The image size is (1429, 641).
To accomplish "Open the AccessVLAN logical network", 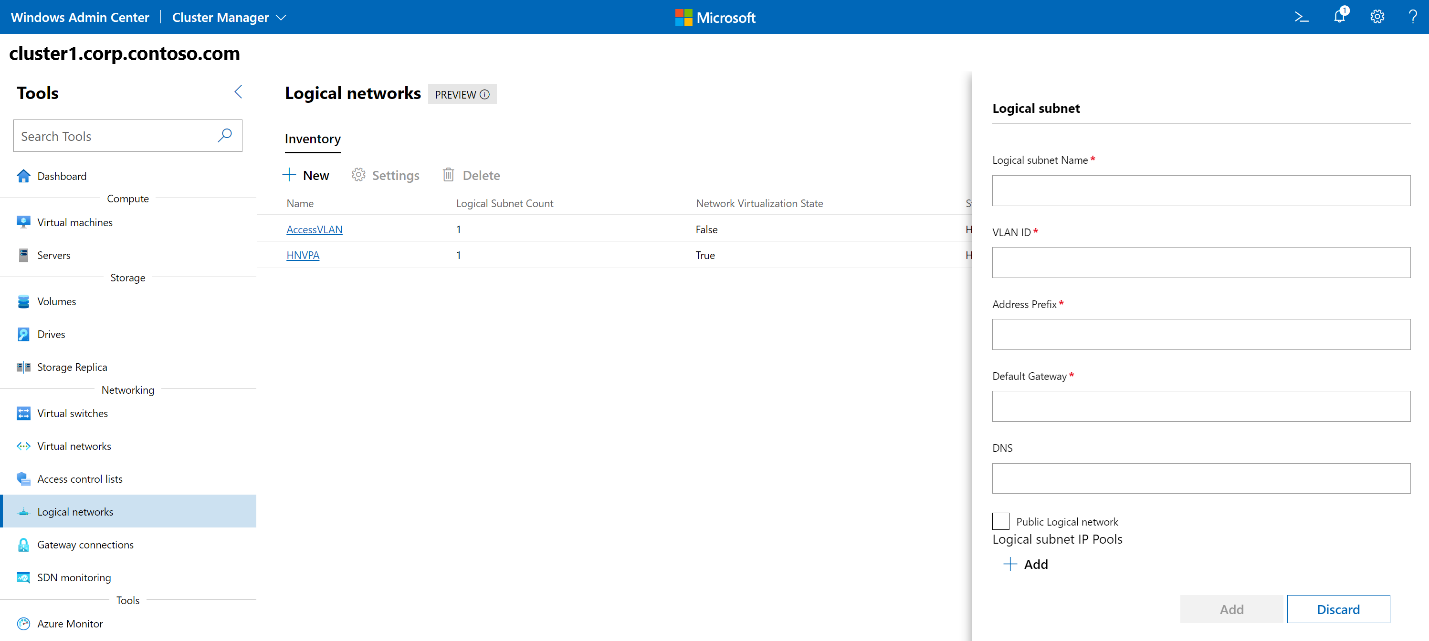I will (314, 229).
